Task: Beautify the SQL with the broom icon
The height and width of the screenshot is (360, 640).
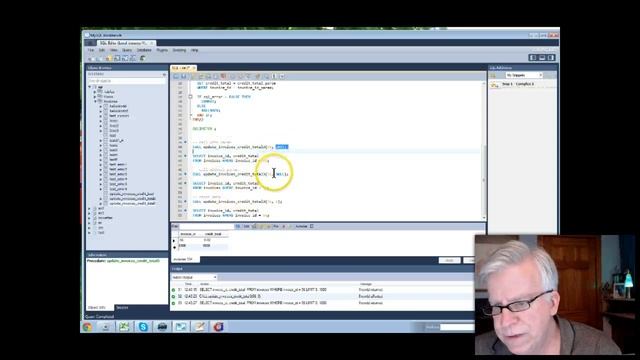Action: click(258, 76)
